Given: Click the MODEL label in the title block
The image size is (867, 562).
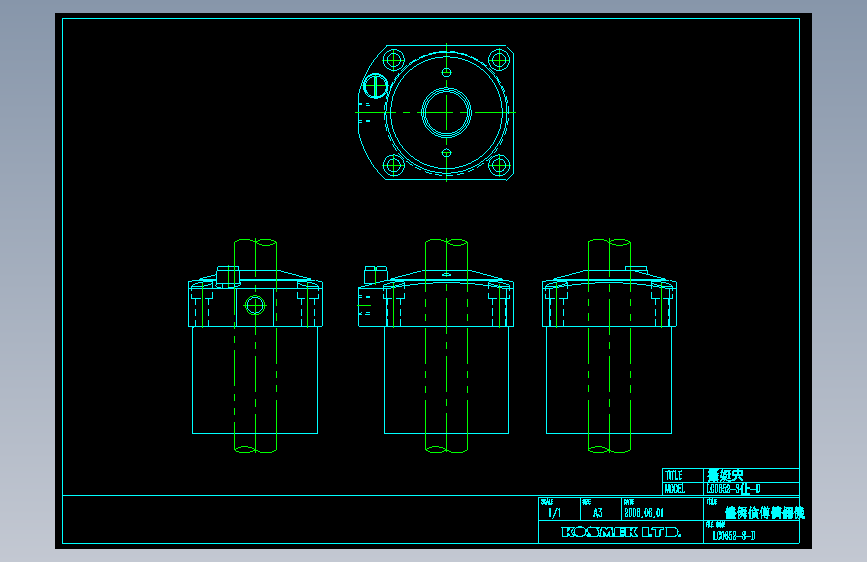Looking at the screenshot, I should point(675,489).
